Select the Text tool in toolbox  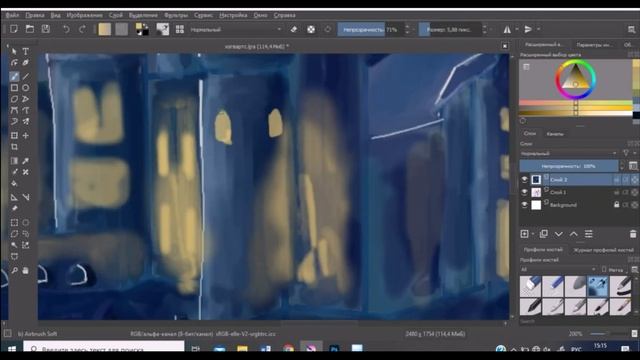point(26,51)
